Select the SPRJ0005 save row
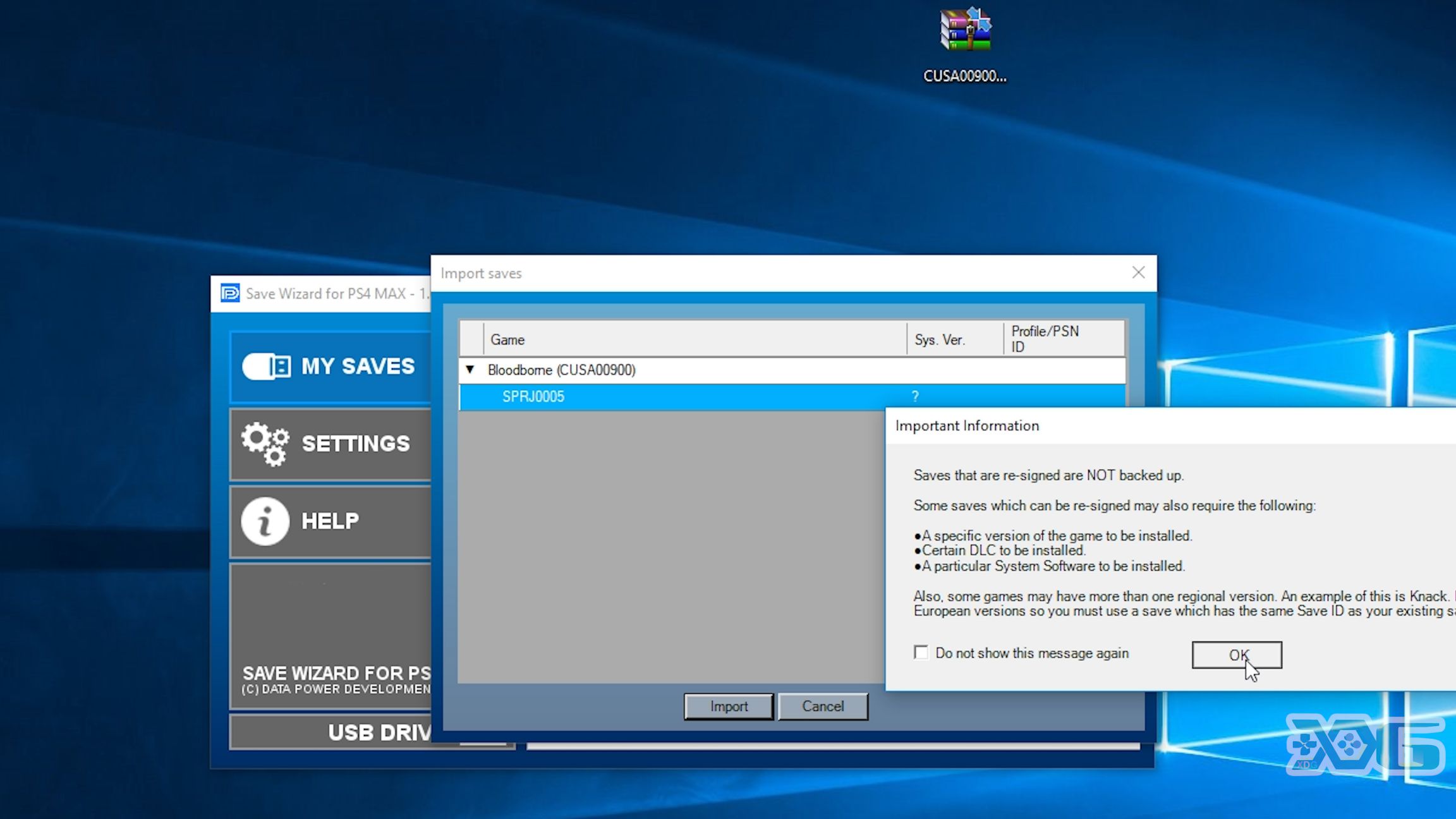Image resolution: width=1456 pixels, height=819 pixels. pos(792,397)
